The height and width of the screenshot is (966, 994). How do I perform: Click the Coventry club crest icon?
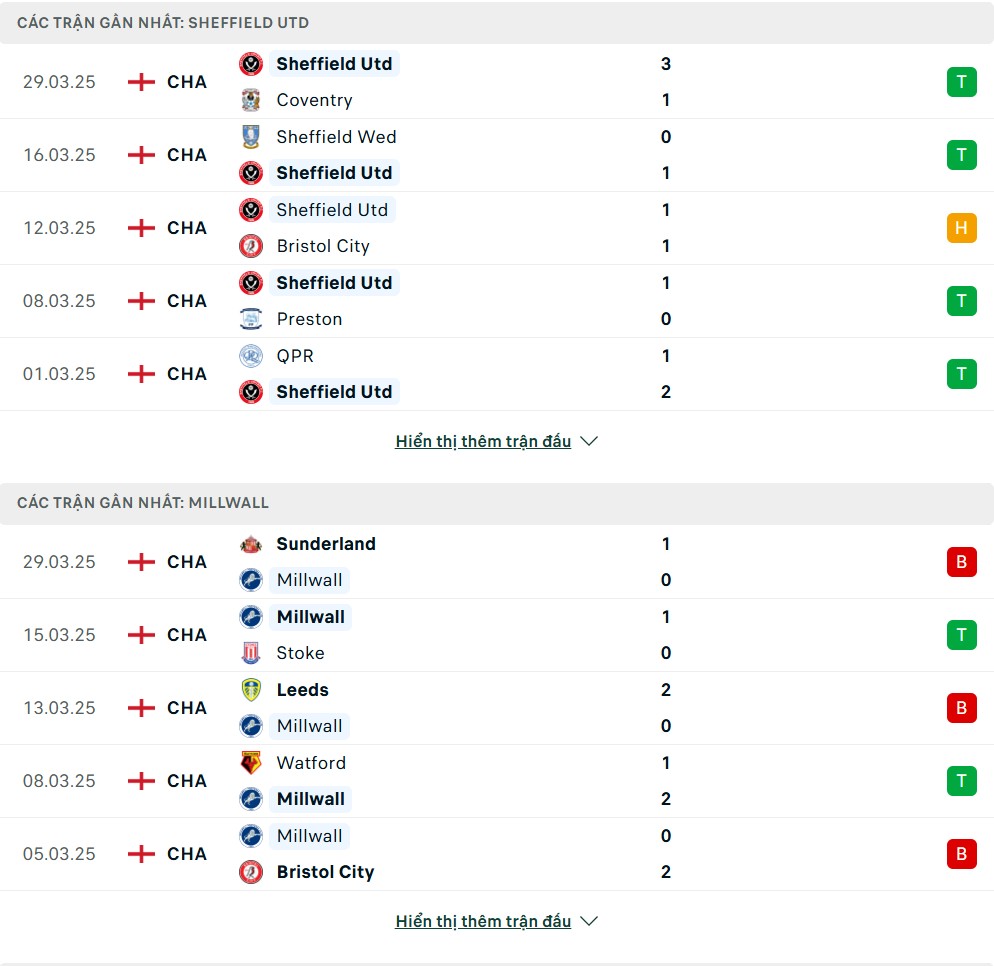251,100
